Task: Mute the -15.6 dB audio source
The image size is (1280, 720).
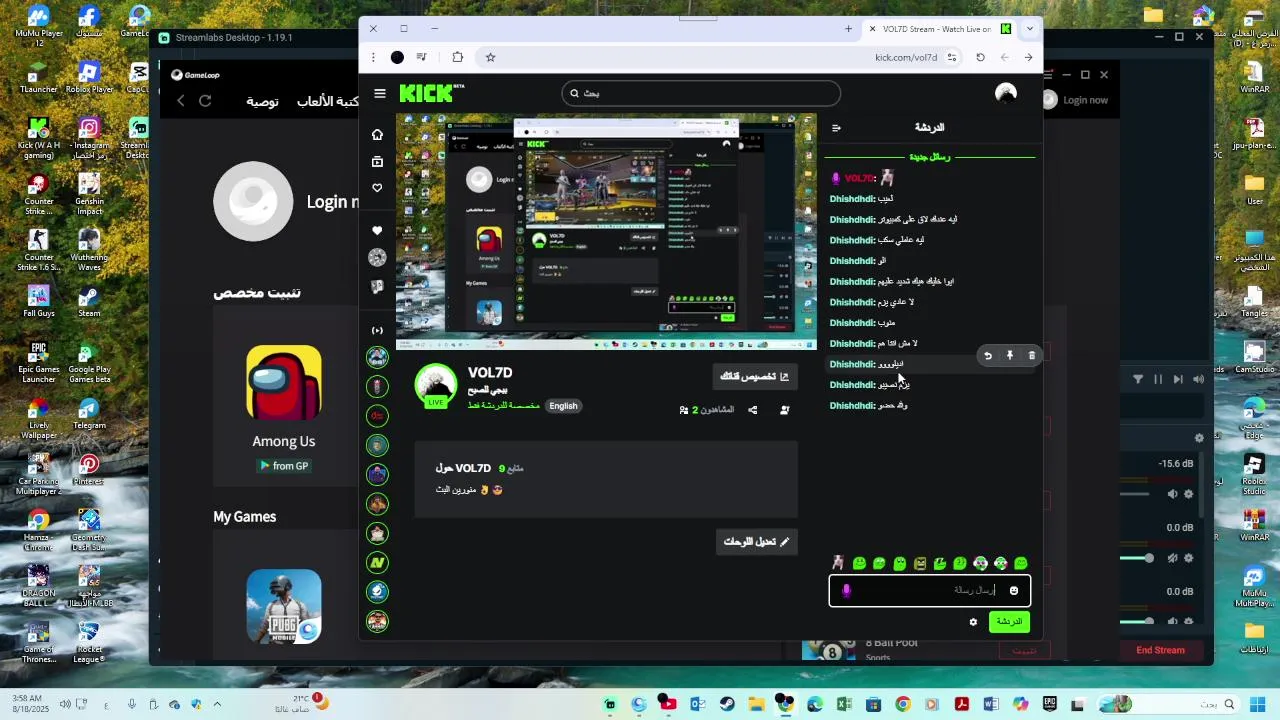Action: coord(1173,494)
